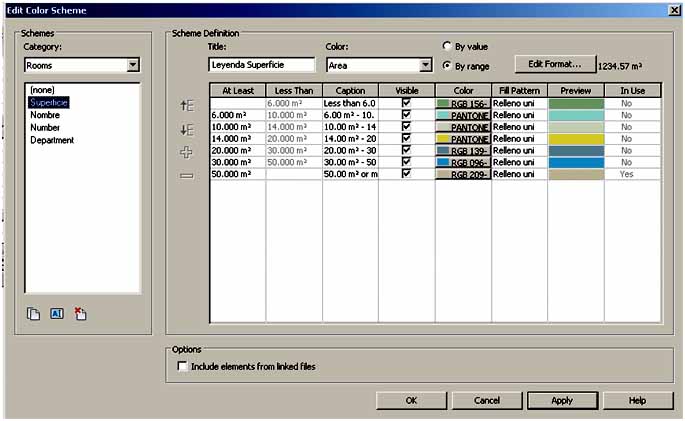Select the By range radio button
The width and height of the screenshot is (685, 421).
click(447, 65)
